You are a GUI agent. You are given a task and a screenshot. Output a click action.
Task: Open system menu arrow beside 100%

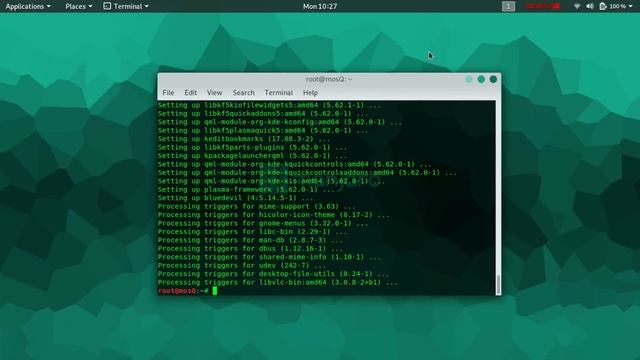click(x=631, y=7)
